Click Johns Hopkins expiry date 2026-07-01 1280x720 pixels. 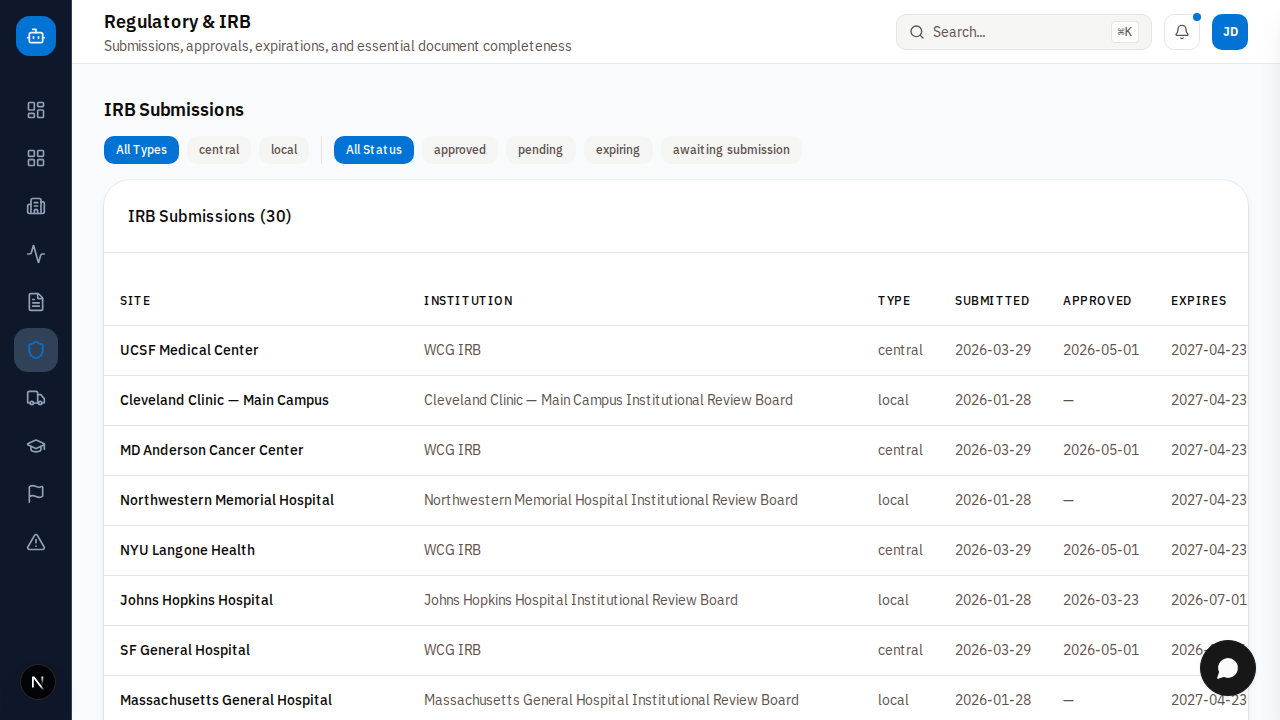pos(1209,600)
